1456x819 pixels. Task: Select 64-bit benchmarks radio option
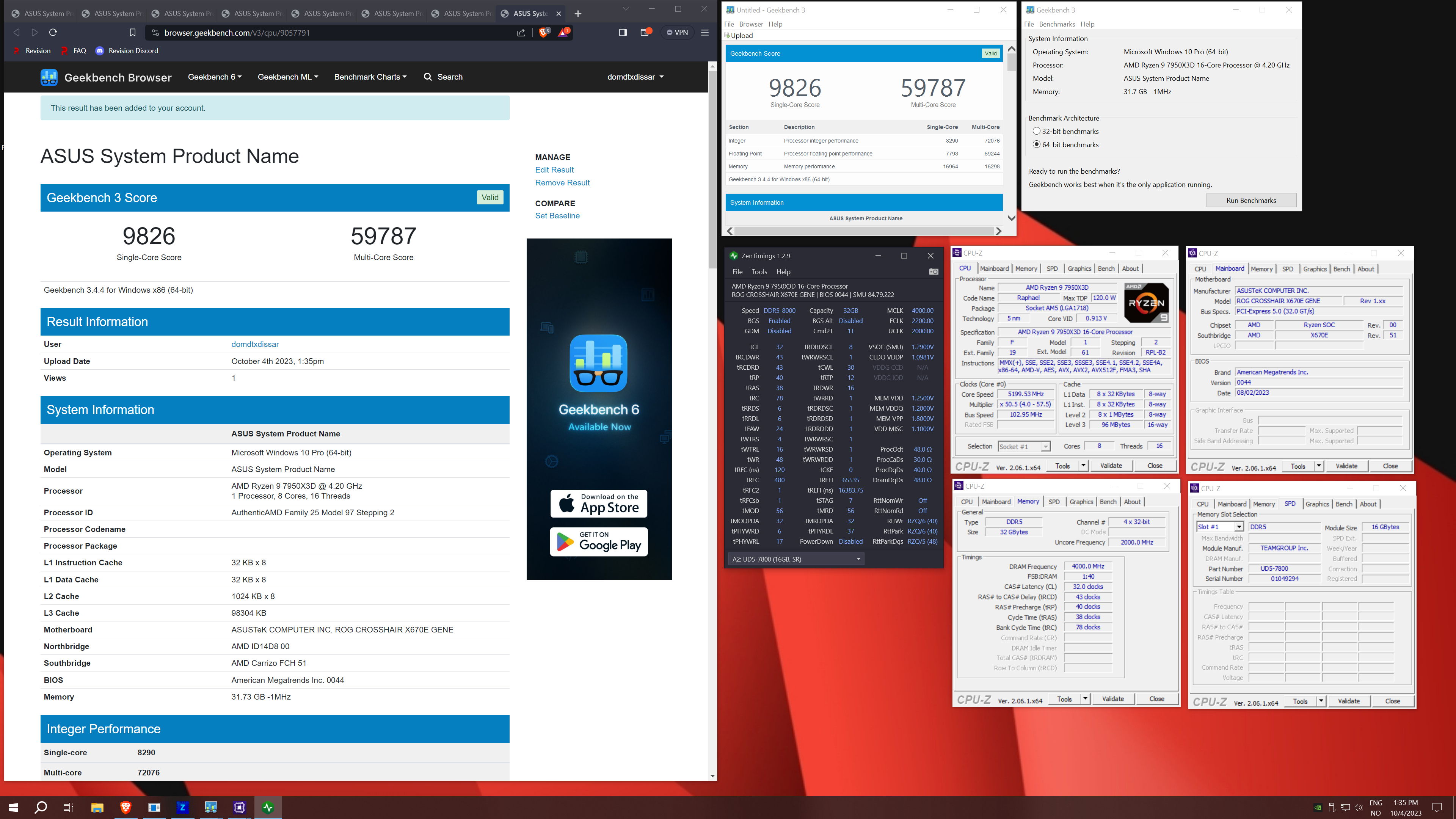[x=1036, y=144]
